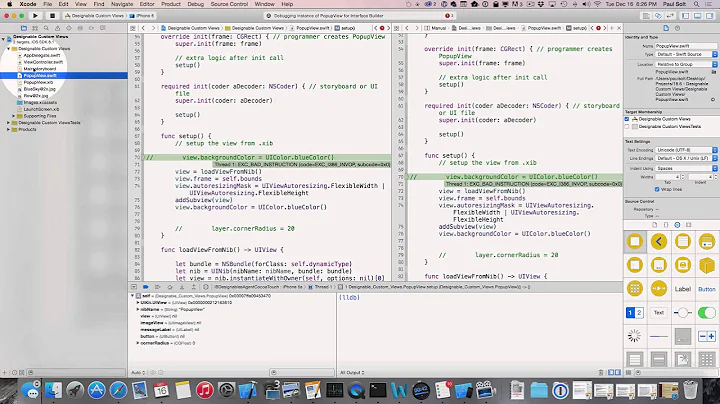720x404 pixels.
Task: Show the File template library tab
Action: click(x=655, y=225)
